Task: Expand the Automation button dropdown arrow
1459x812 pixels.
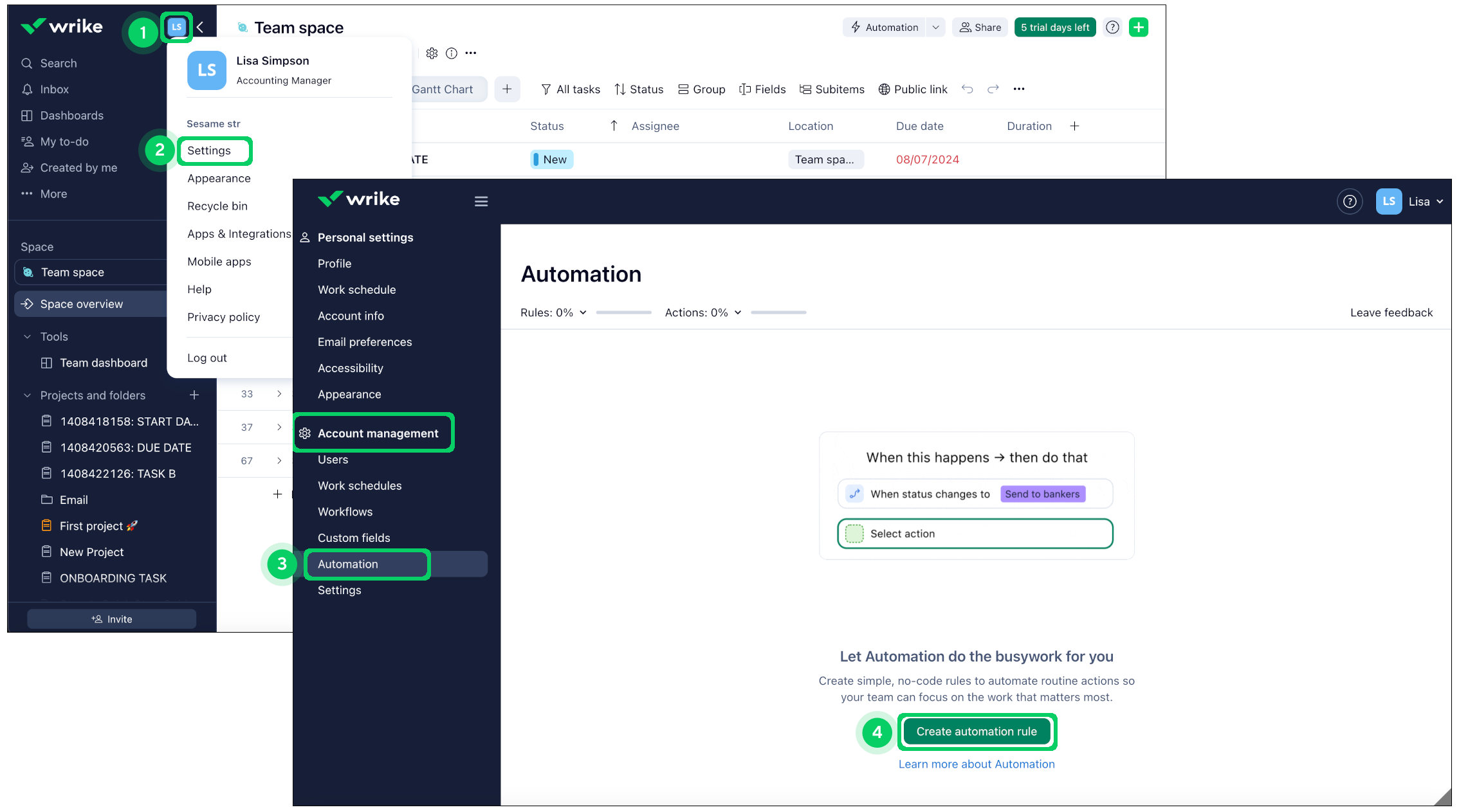Action: pos(935,27)
